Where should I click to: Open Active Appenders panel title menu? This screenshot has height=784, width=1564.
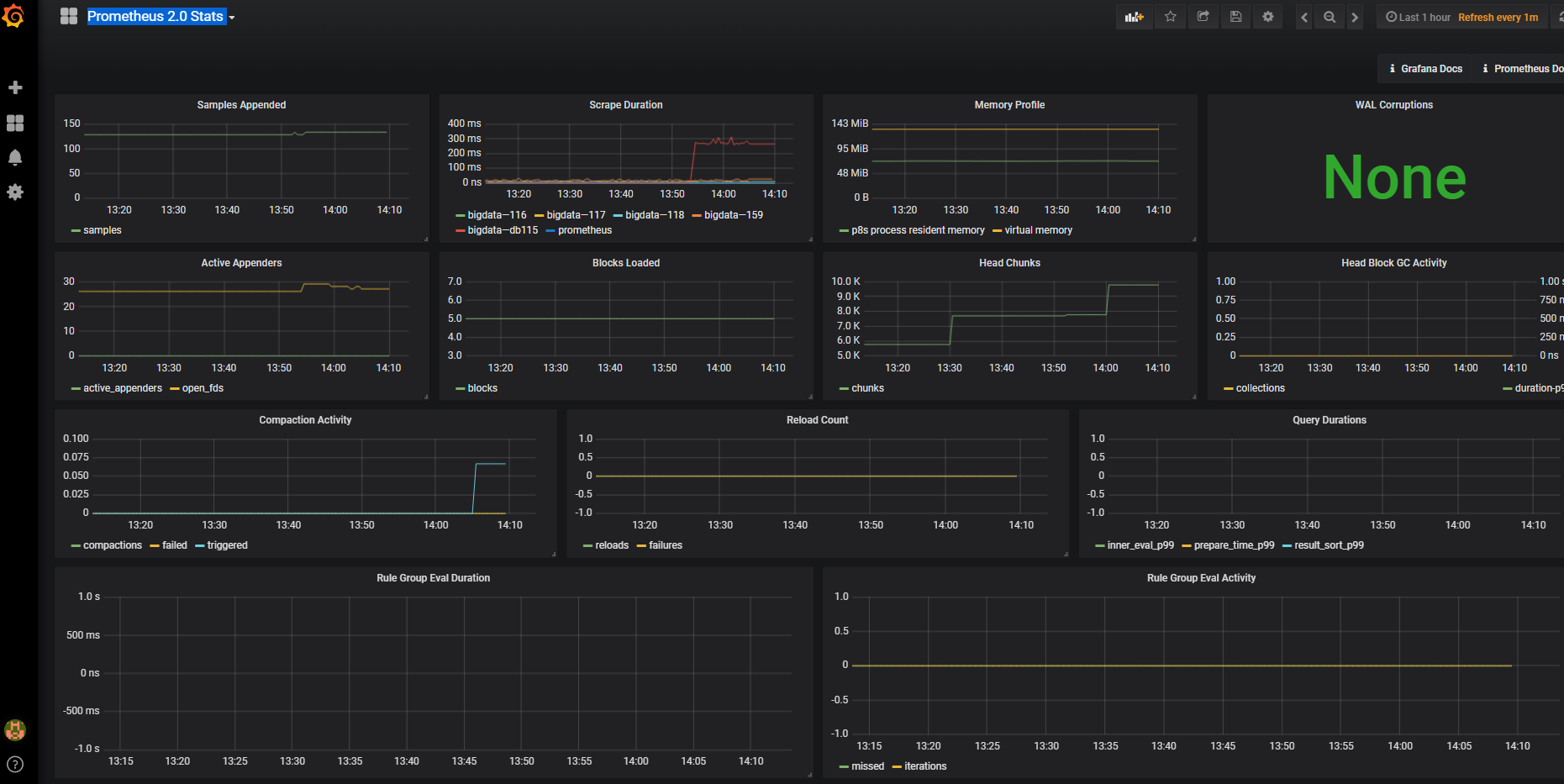pos(241,263)
